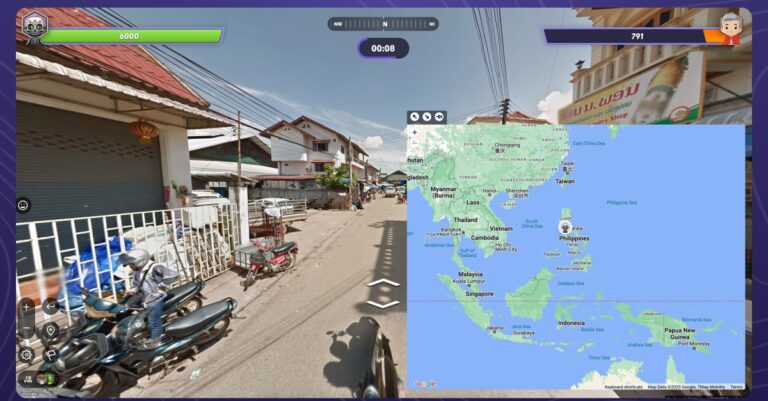Open the game settings gear
The width and height of the screenshot is (768, 401).
click(26, 354)
